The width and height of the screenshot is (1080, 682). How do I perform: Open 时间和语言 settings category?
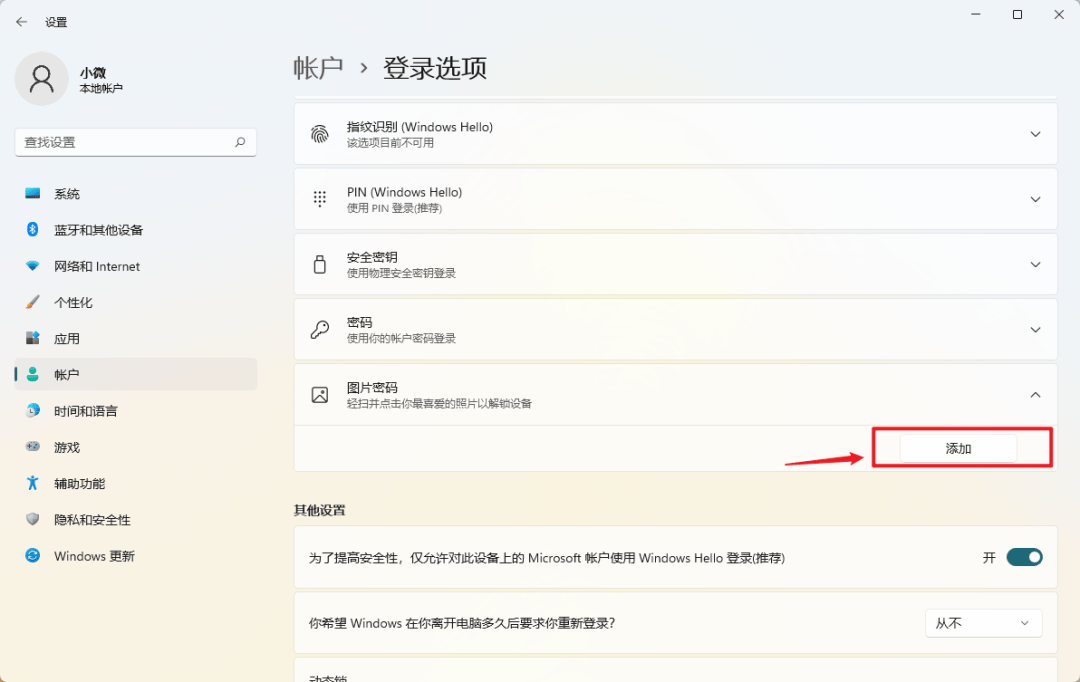tap(136, 411)
